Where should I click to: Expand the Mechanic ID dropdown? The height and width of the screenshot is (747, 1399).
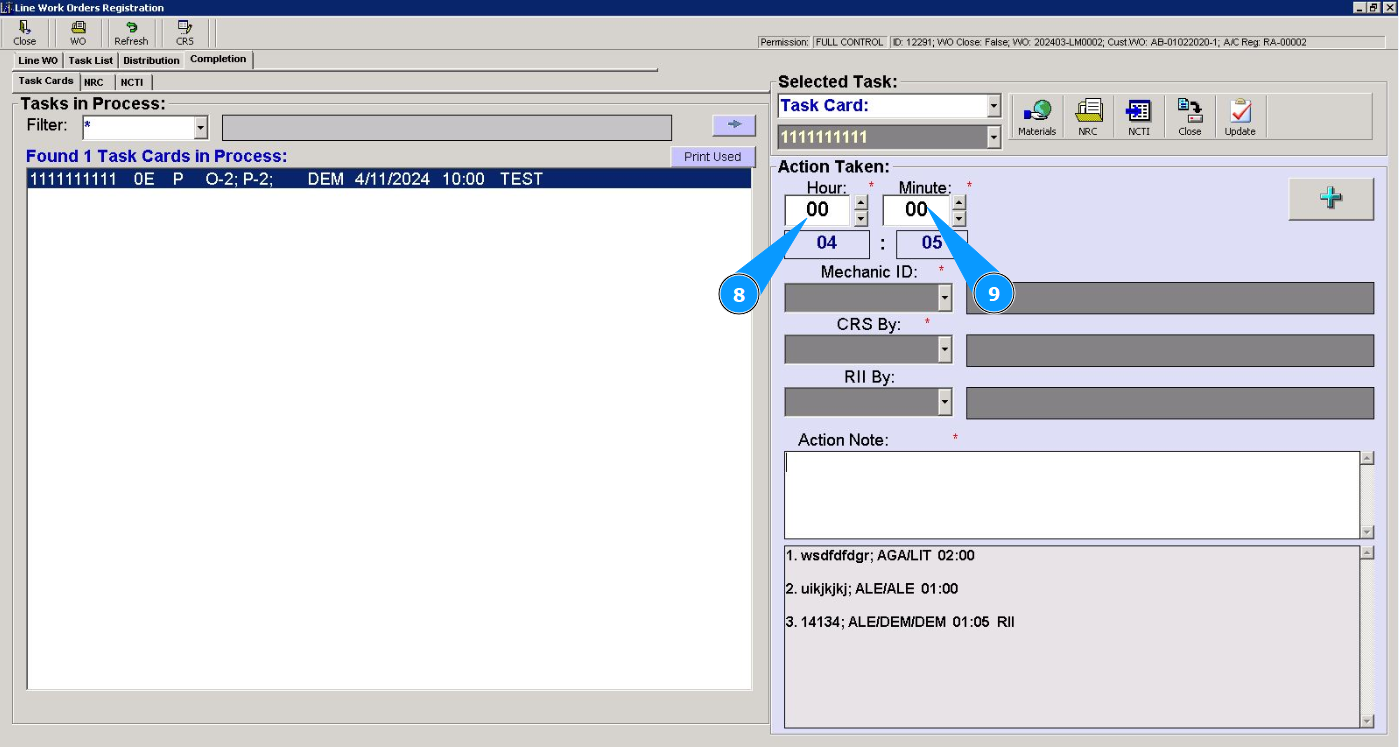[x=944, y=298]
